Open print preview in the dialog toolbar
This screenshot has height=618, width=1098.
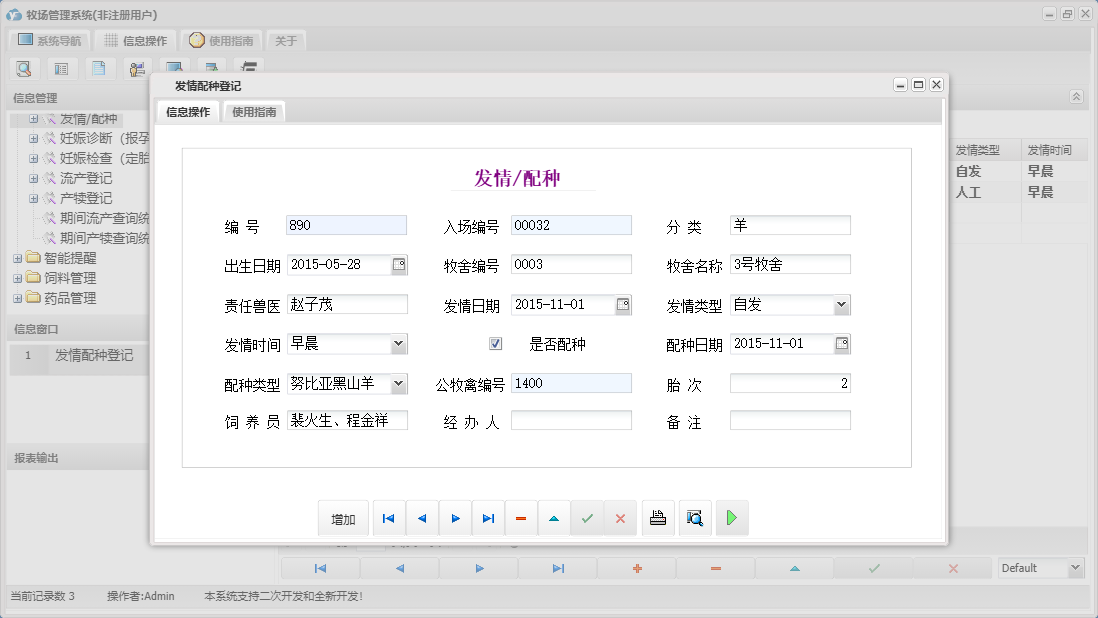coord(695,518)
